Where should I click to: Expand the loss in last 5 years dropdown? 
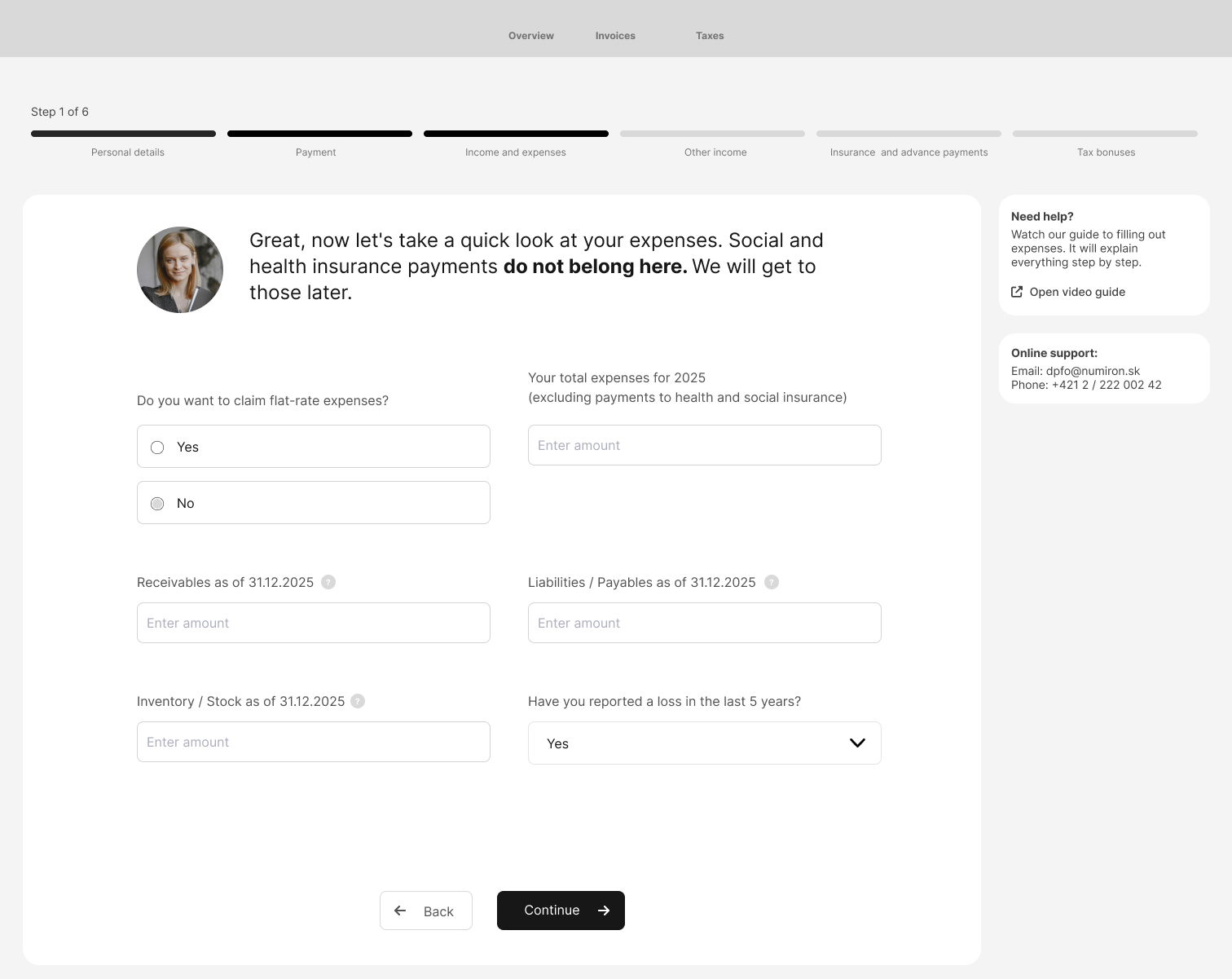705,743
